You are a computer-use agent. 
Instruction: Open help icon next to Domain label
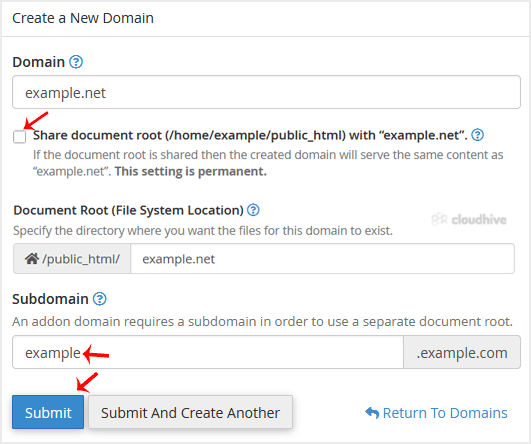pos(76,62)
